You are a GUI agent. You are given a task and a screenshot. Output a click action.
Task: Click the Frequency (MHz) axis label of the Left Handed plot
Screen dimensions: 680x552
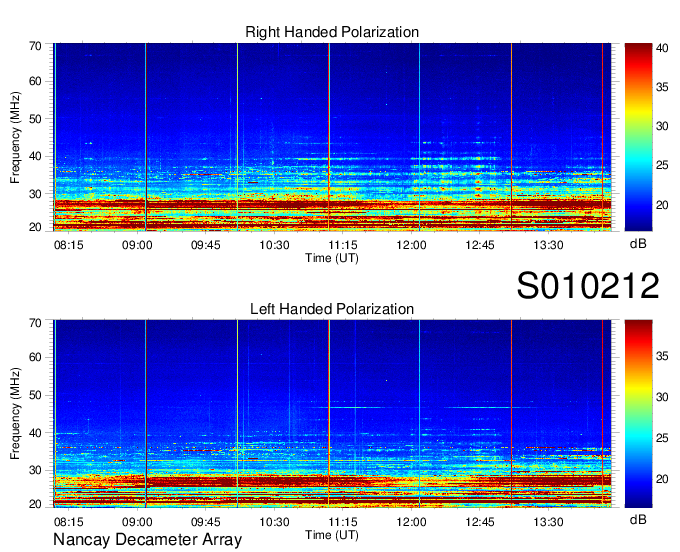[x=15, y=414]
